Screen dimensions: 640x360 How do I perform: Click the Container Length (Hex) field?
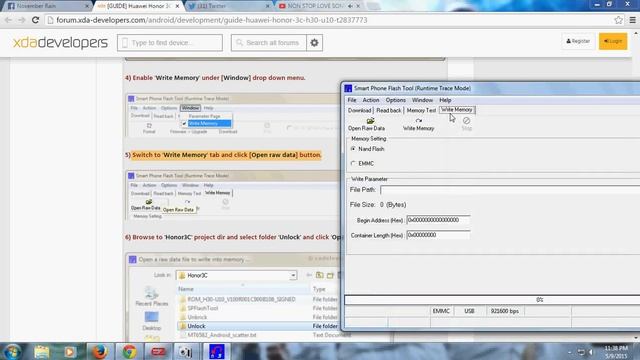(438, 235)
